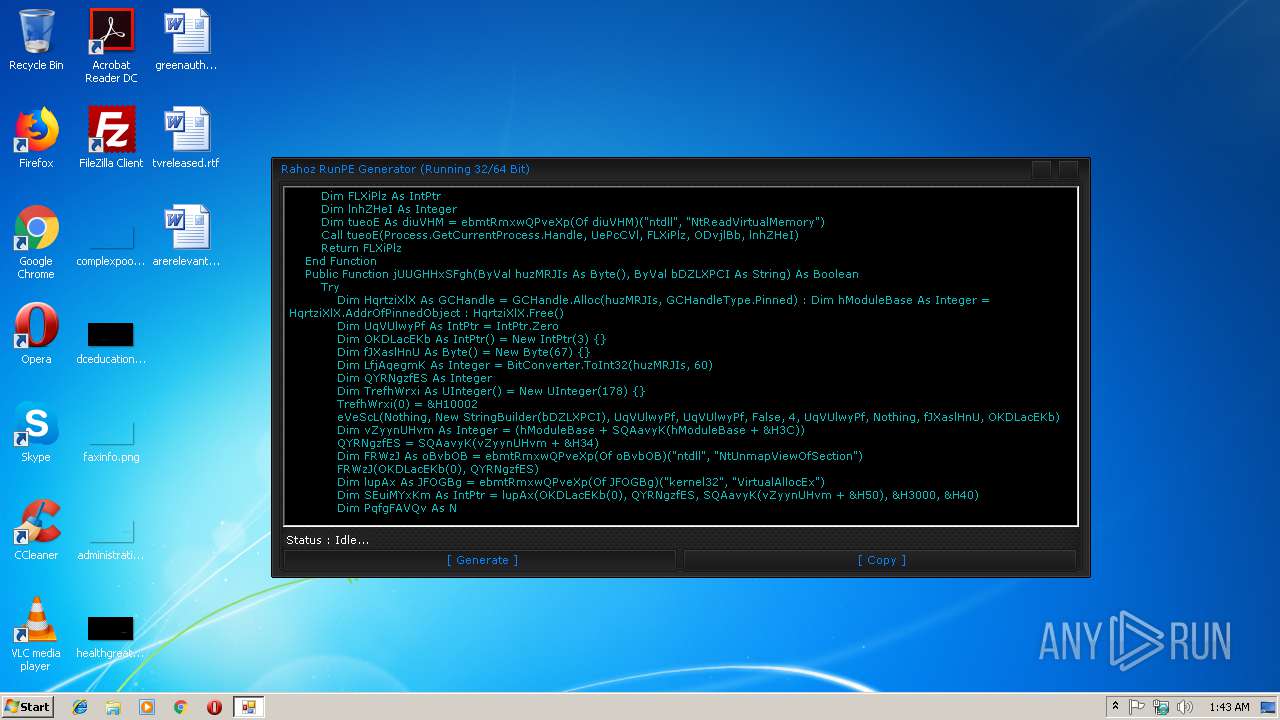Click the Copy button in RunPE Generator

[881, 560]
